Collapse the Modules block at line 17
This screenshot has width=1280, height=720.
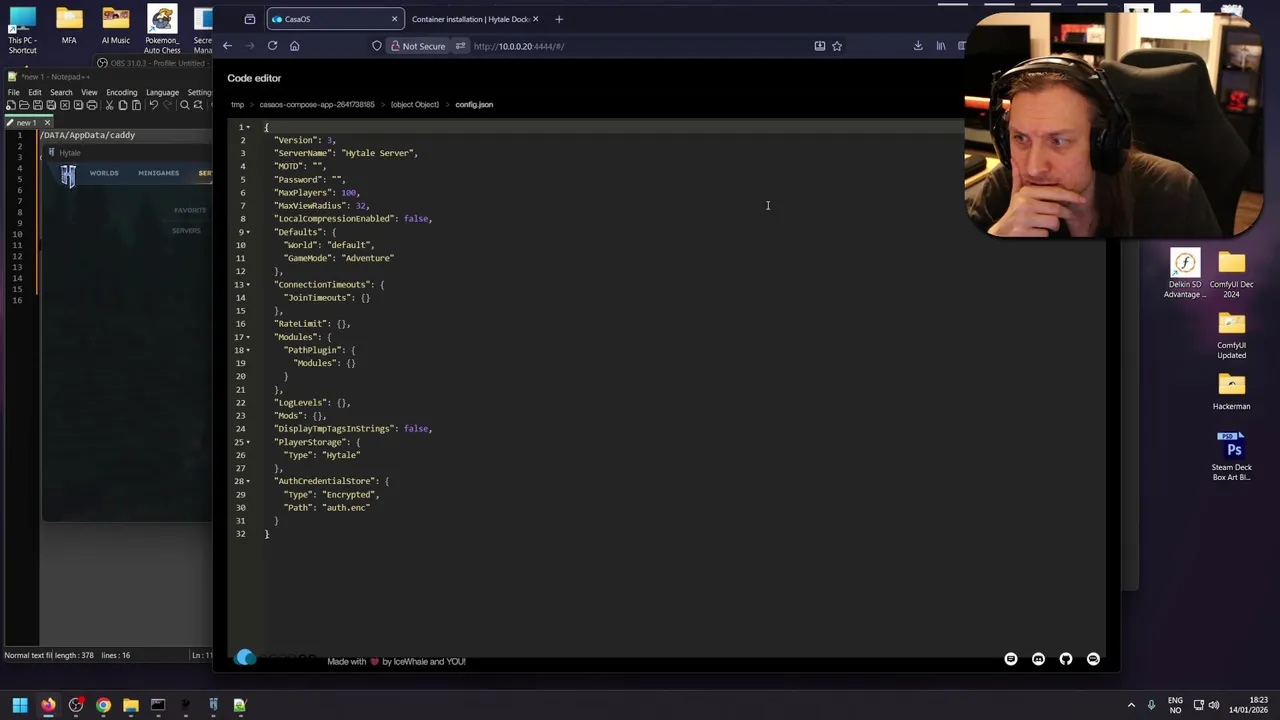click(x=248, y=337)
